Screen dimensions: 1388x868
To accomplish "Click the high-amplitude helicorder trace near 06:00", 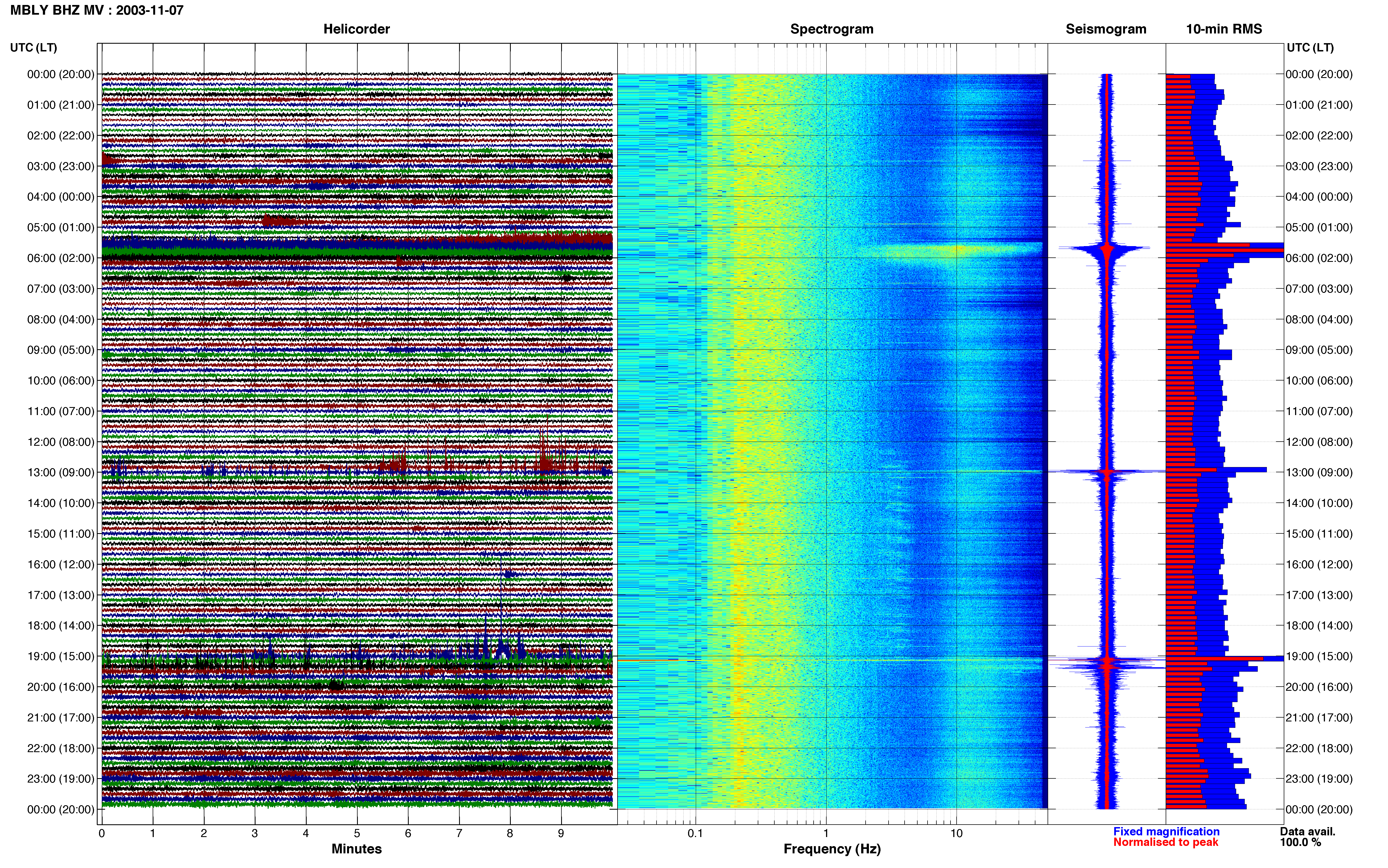I will (357, 247).
